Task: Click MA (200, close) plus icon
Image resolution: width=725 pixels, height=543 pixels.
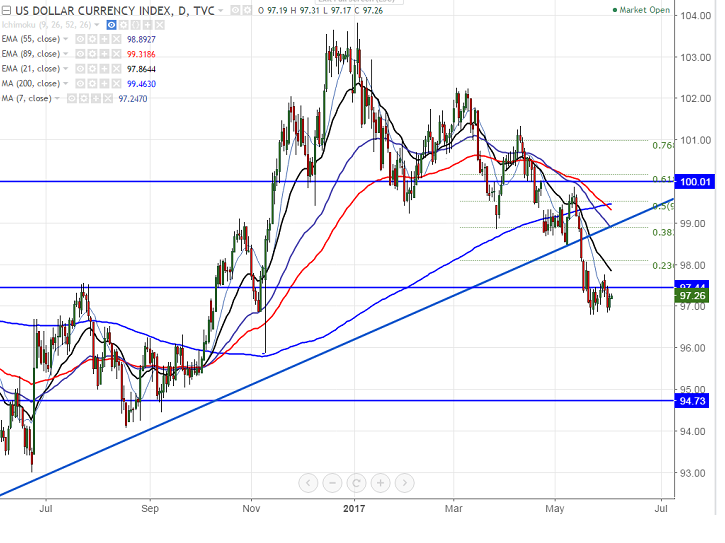Action: click(x=104, y=84)
